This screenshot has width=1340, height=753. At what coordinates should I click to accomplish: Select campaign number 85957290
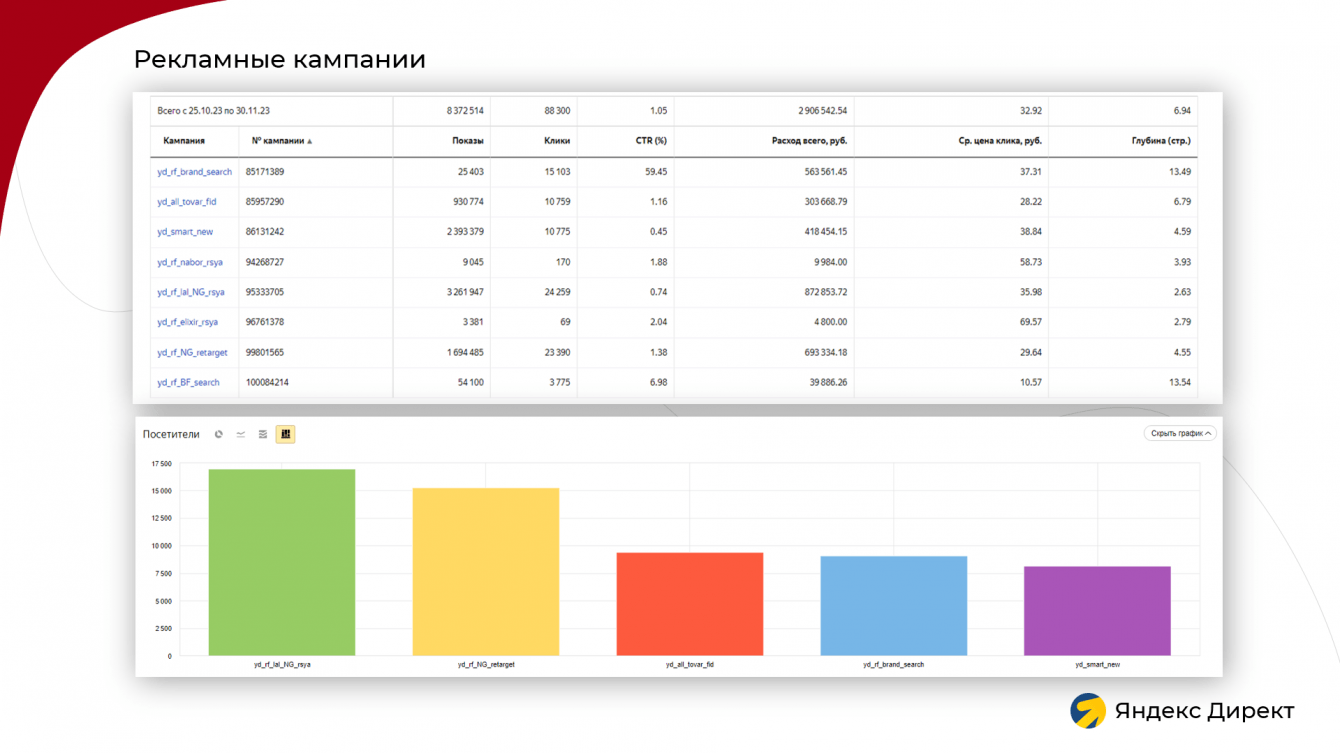pyautogui.click(x=265, y=202)
